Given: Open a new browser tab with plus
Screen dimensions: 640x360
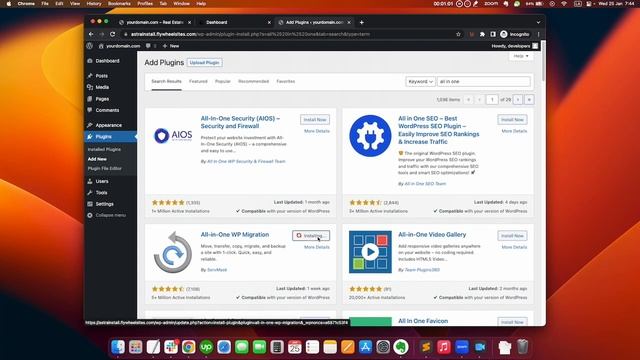Looking at the screenshot, I should [362, 22].
